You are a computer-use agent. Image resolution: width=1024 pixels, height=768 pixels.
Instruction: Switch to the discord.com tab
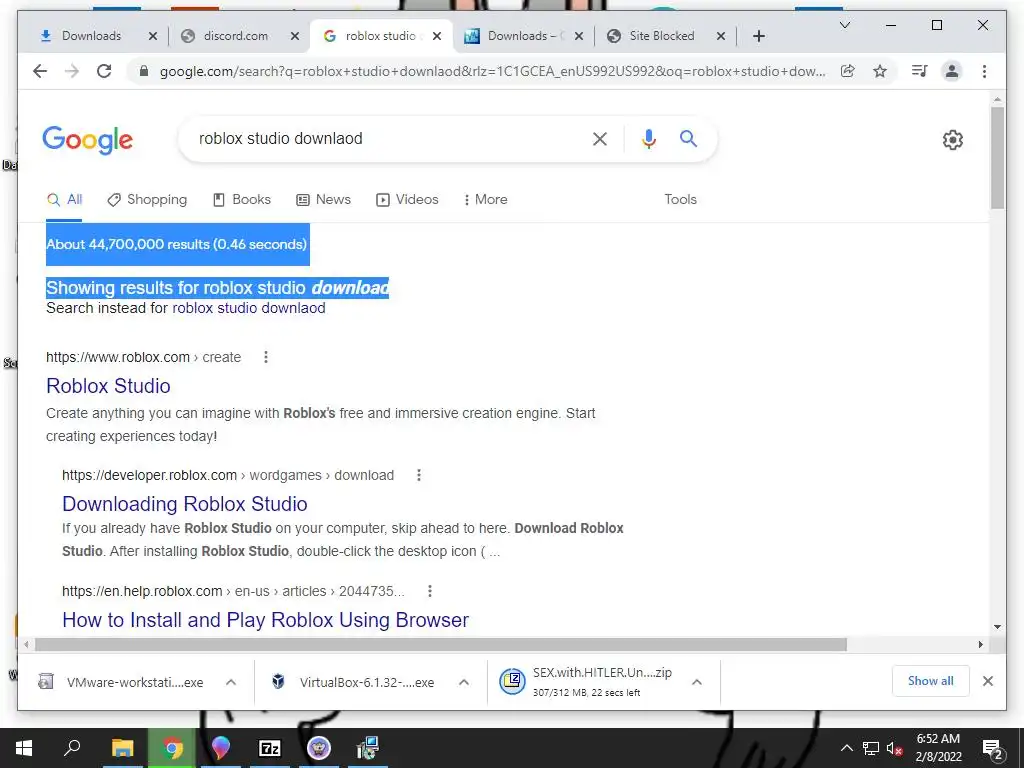point(236,36)
